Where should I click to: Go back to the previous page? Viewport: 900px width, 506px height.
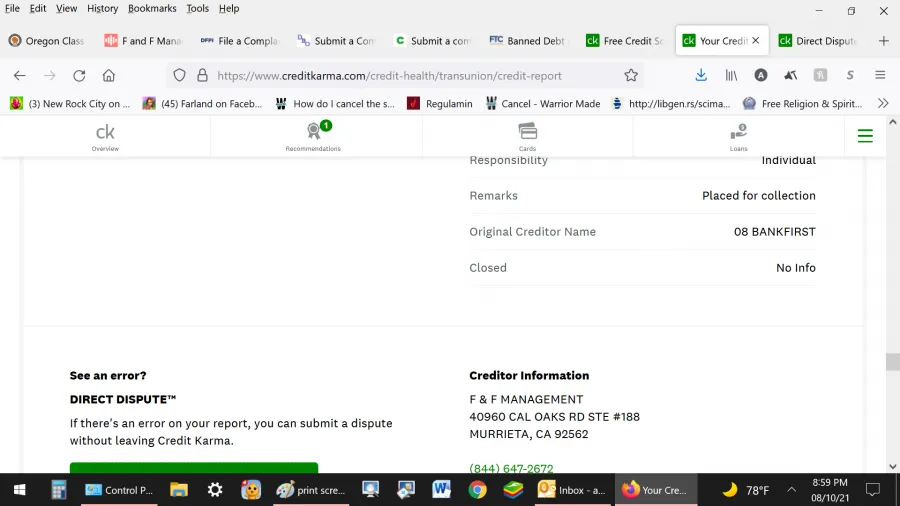pyautogui.click(x=20, y=75)
